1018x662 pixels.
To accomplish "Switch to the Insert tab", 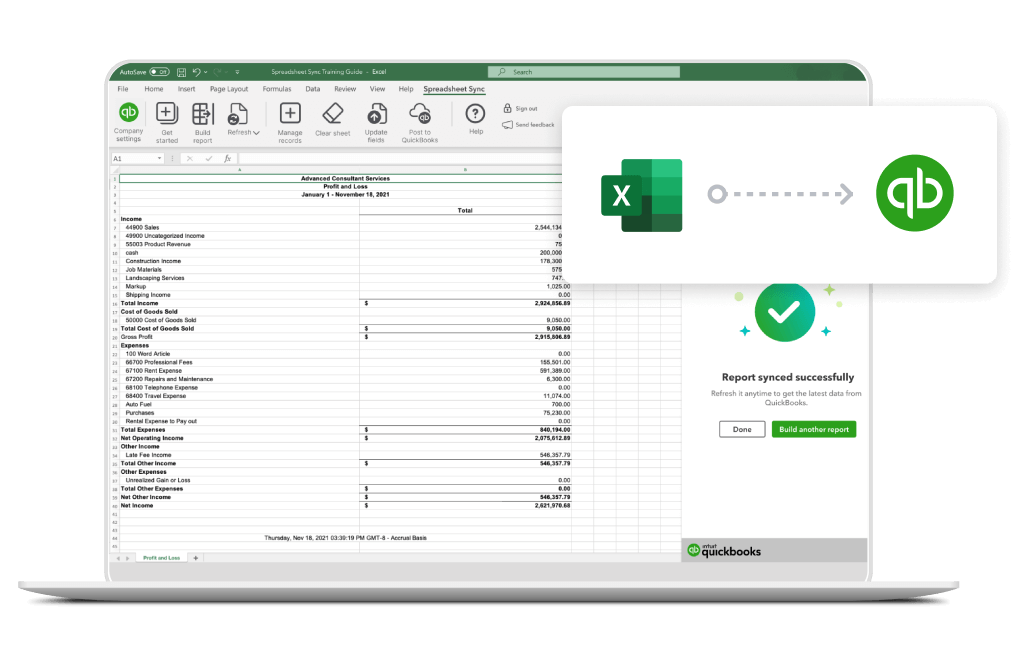I will tap(186, 89).
